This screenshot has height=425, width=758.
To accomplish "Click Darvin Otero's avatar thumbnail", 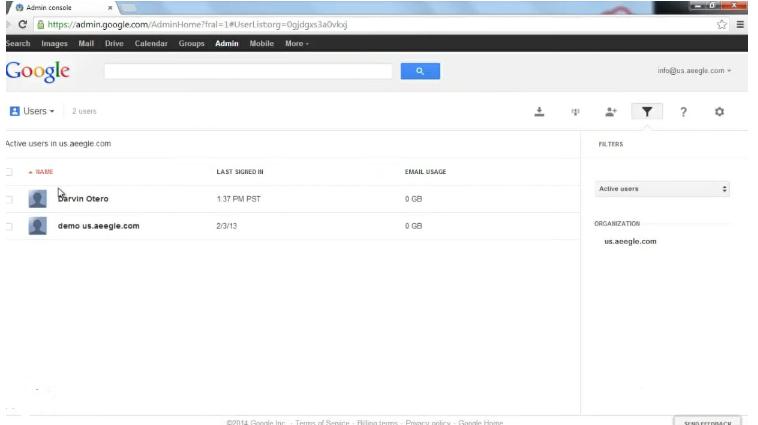I will (38, 199).
